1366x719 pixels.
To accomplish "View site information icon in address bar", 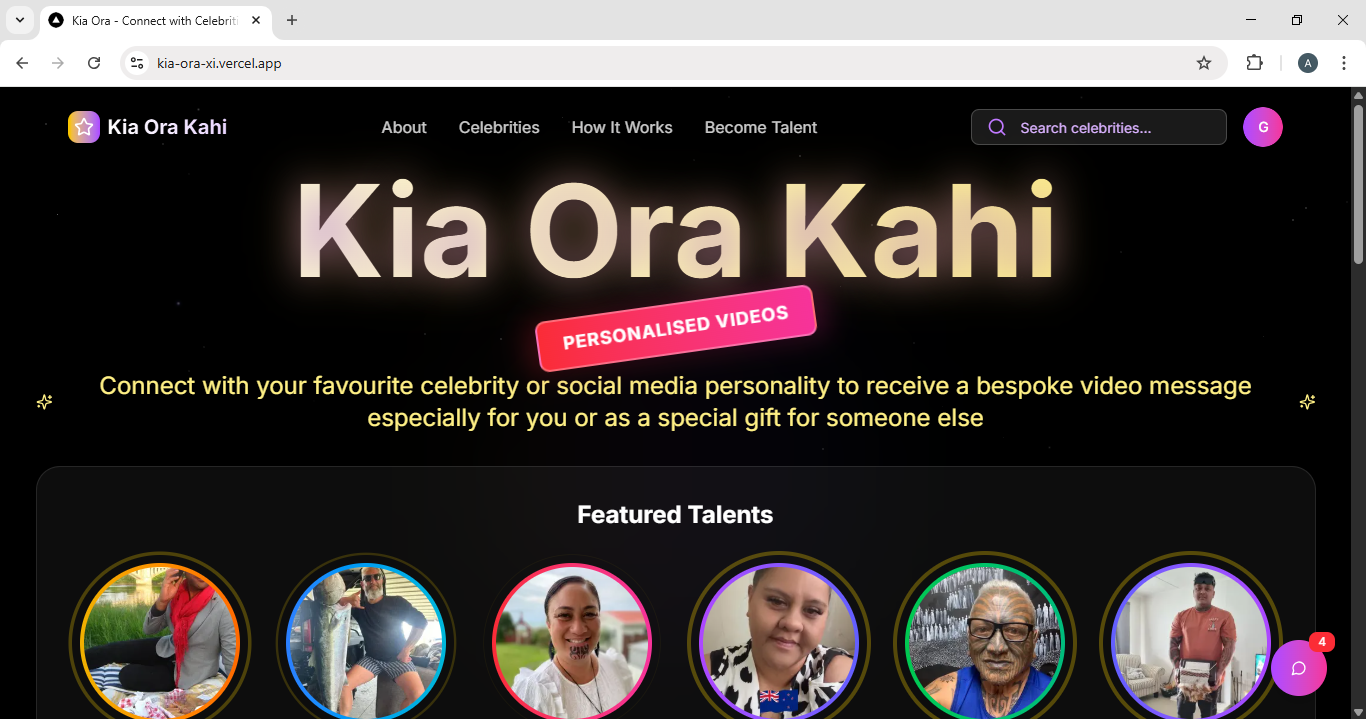I will (x=138, y=63).
